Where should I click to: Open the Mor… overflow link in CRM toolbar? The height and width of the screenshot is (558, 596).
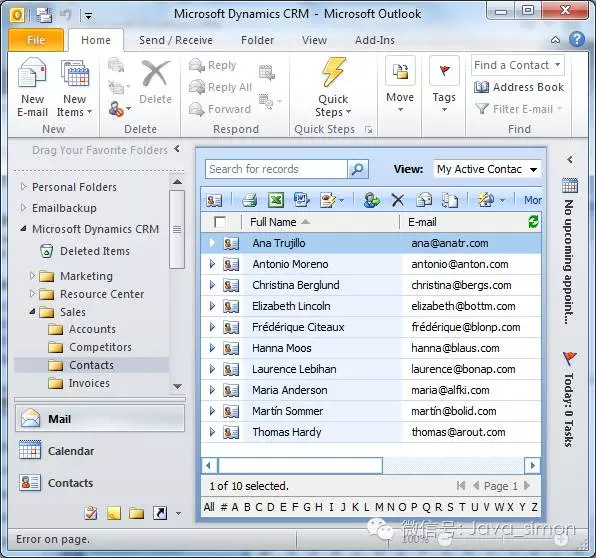click(x=533, y=200)
